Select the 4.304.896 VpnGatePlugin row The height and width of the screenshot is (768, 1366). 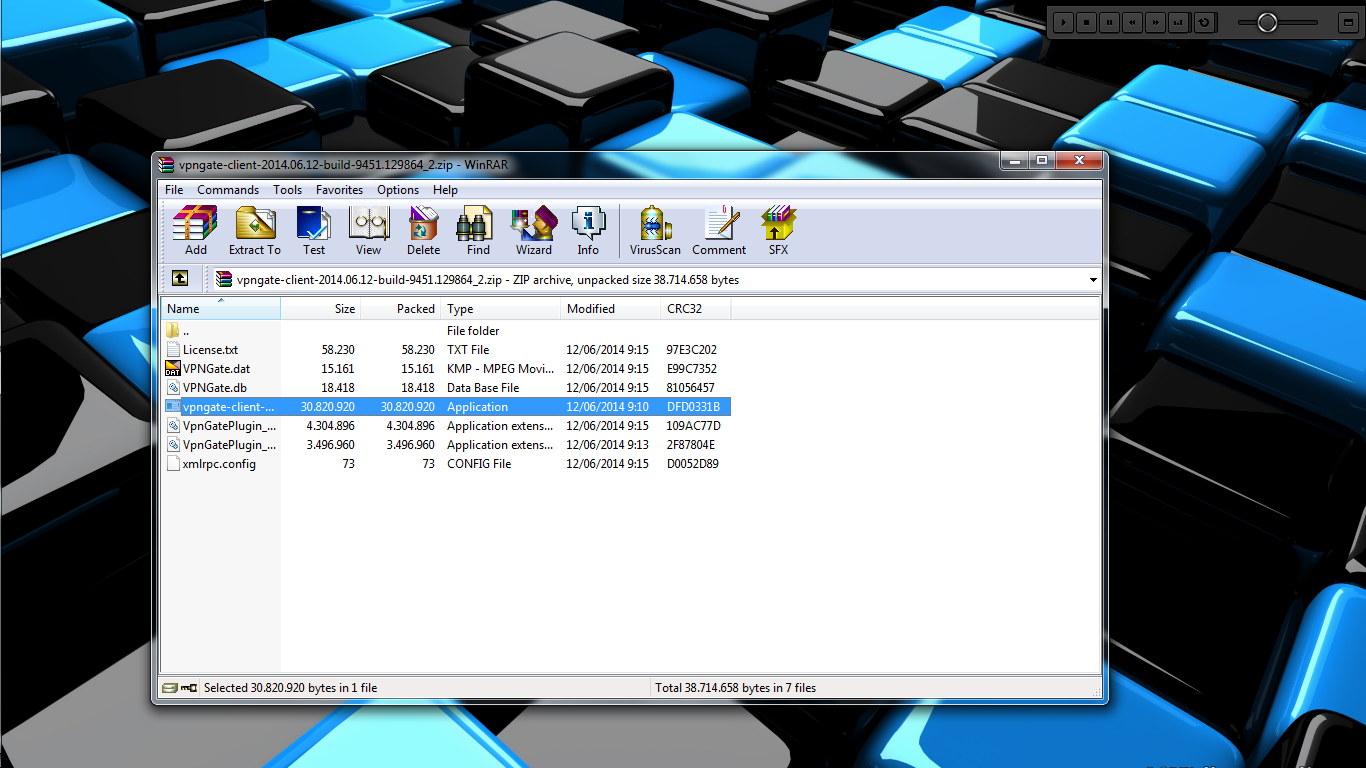coord(446,426)
